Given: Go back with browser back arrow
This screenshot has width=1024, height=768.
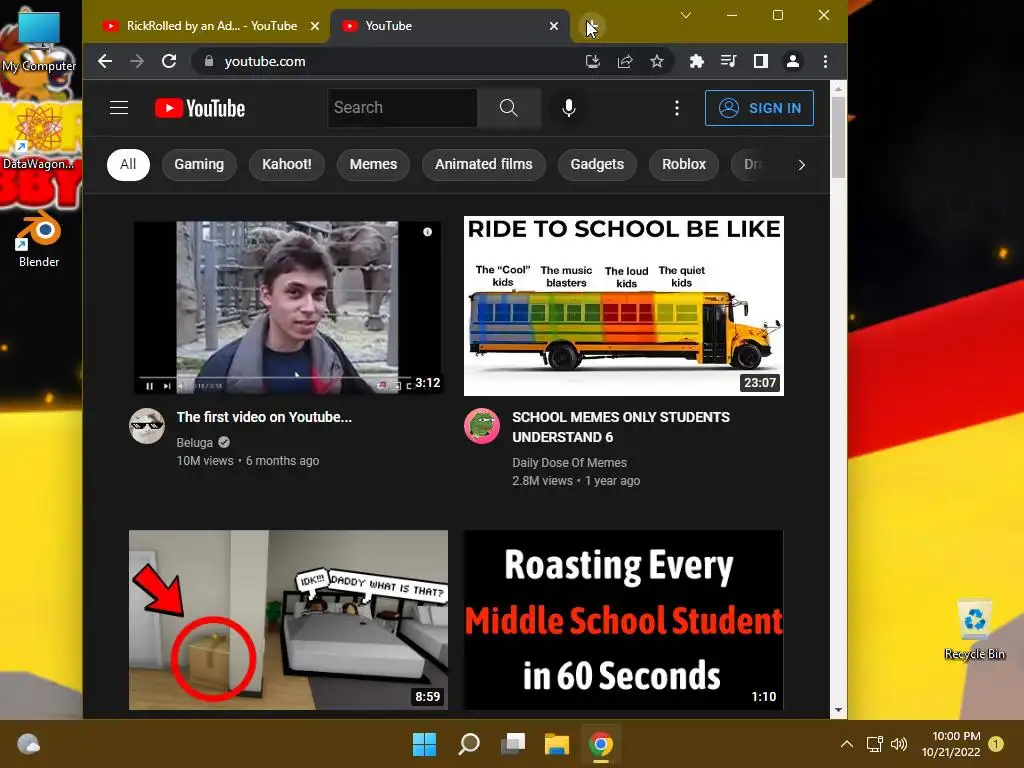Looking at the screenshot, I should click(104, 61).
